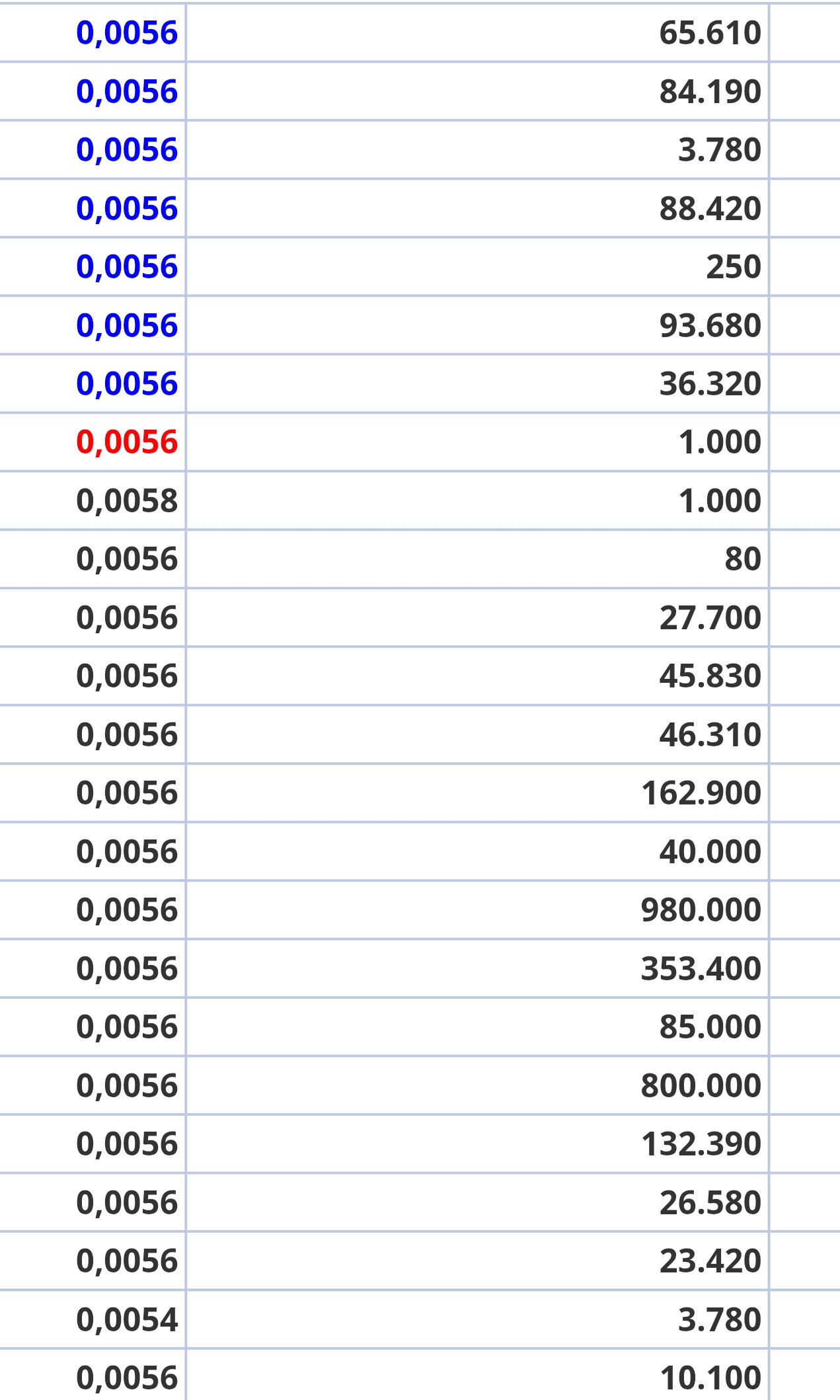Click the 65.610 volume cell
Viewport: 840px width, 1400px height.
tap(710, 33)
